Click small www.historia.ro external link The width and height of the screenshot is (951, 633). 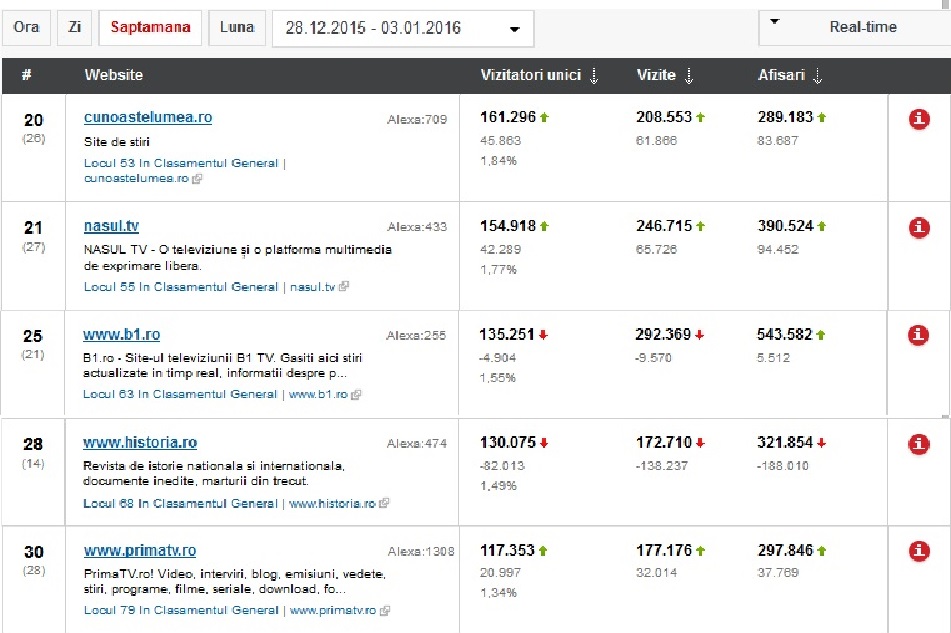click(332, 503)
